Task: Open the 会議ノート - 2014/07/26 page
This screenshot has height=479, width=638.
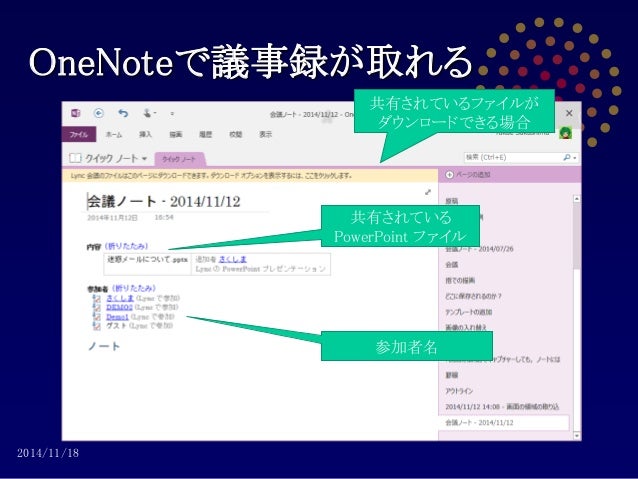Action: click(x=479, y=249)
